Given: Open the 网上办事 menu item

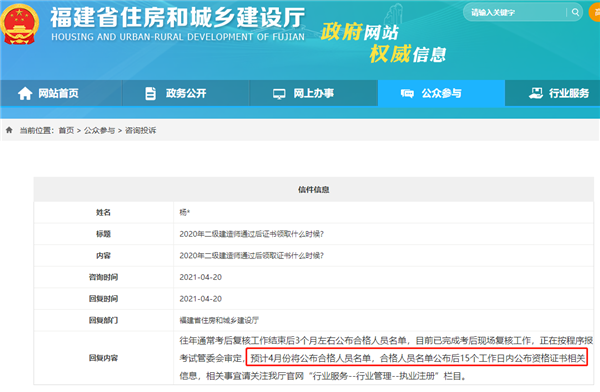Looking at the screenshot, I should click(314, 93).
